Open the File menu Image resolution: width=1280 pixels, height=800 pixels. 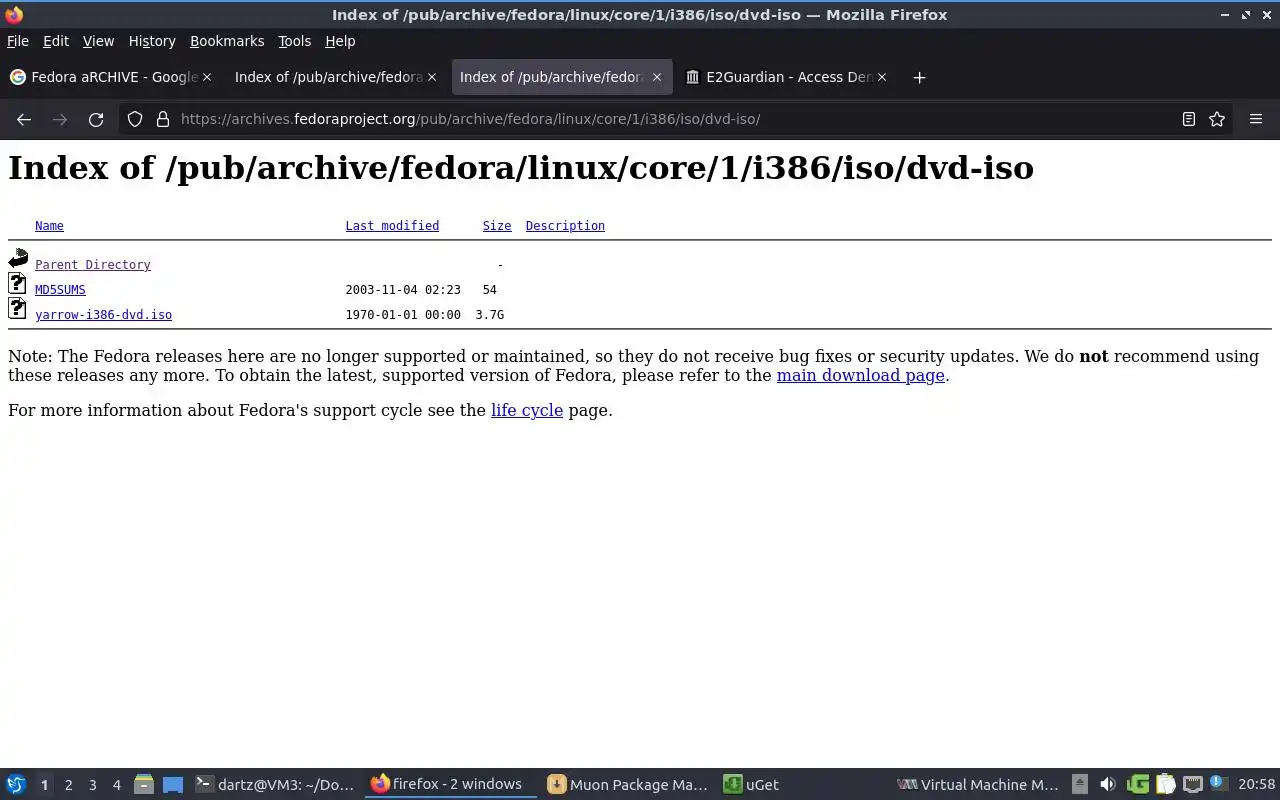[x=18, y=41]
